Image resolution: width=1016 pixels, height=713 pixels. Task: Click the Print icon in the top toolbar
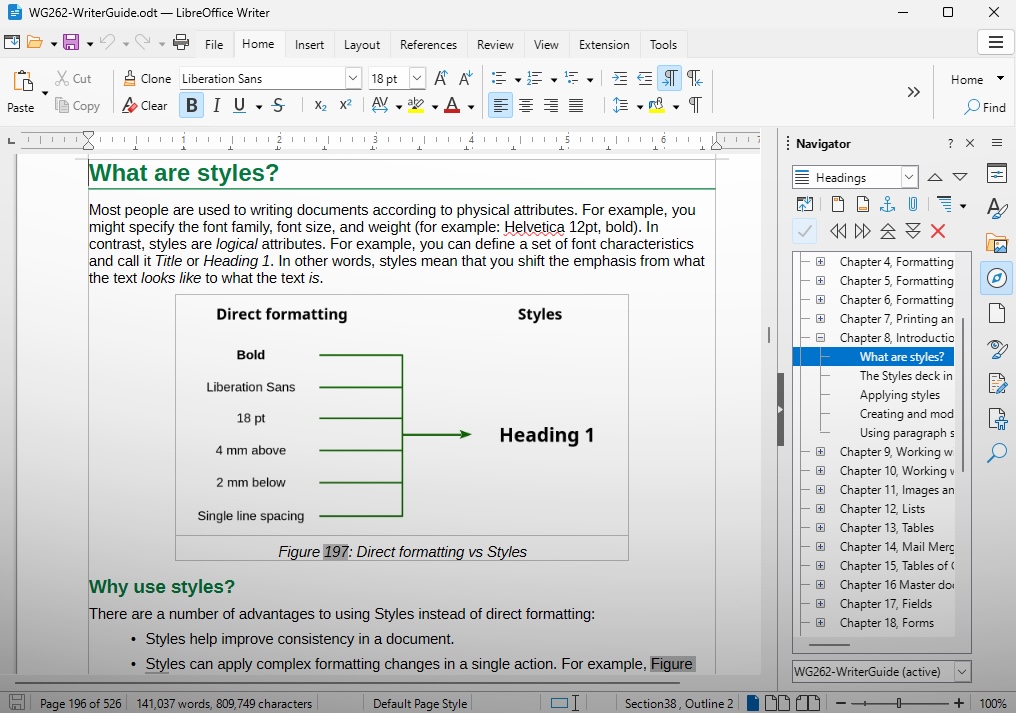pyautogui.click(x=181, y=43)
